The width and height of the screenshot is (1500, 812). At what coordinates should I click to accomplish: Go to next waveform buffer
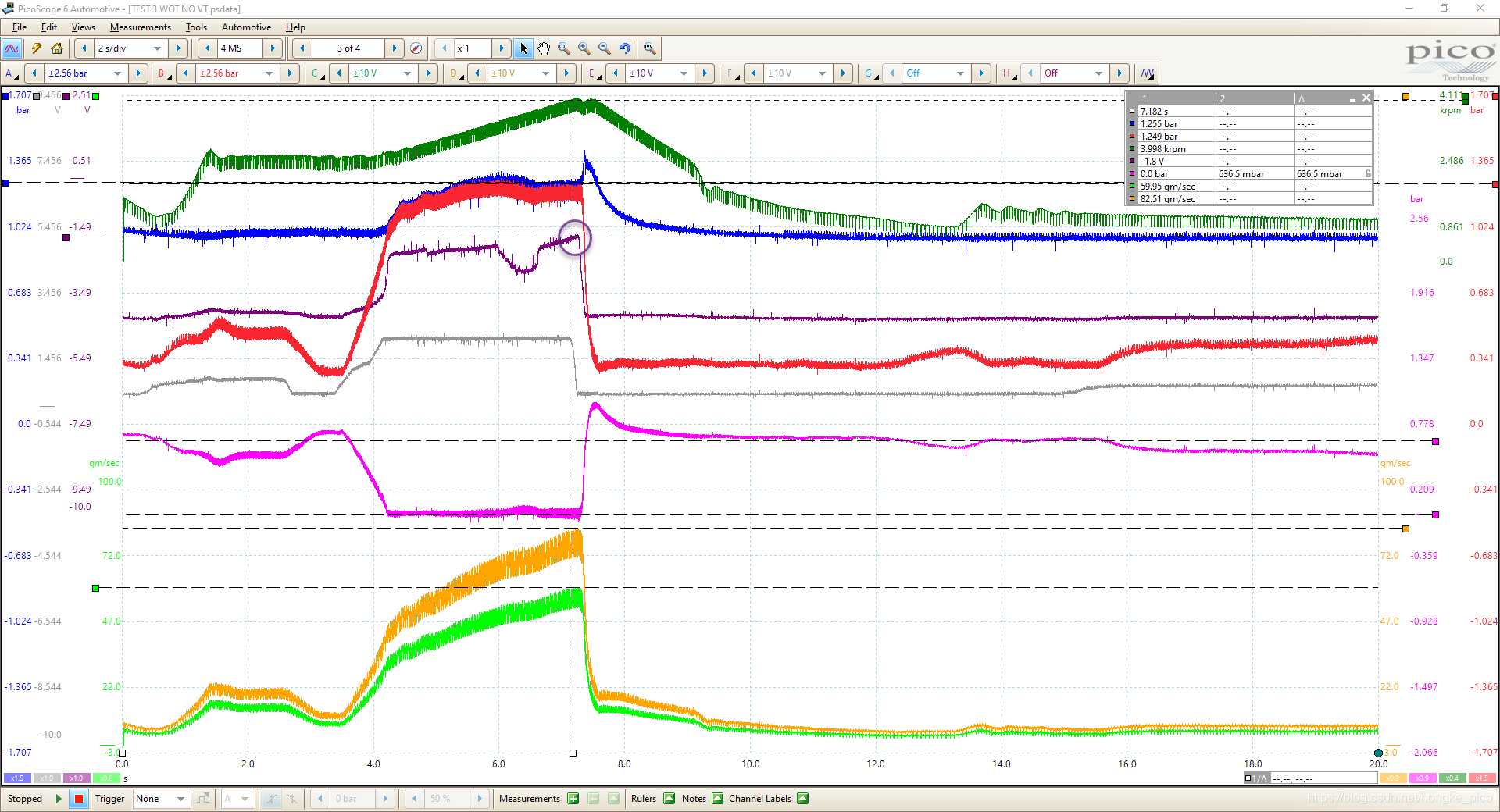pos(395,48)
